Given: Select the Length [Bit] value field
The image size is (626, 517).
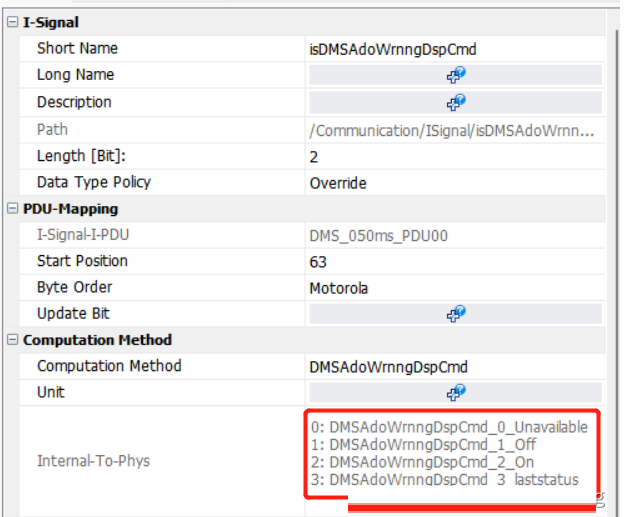Looking at the screenshot, I should coord(455,156).
